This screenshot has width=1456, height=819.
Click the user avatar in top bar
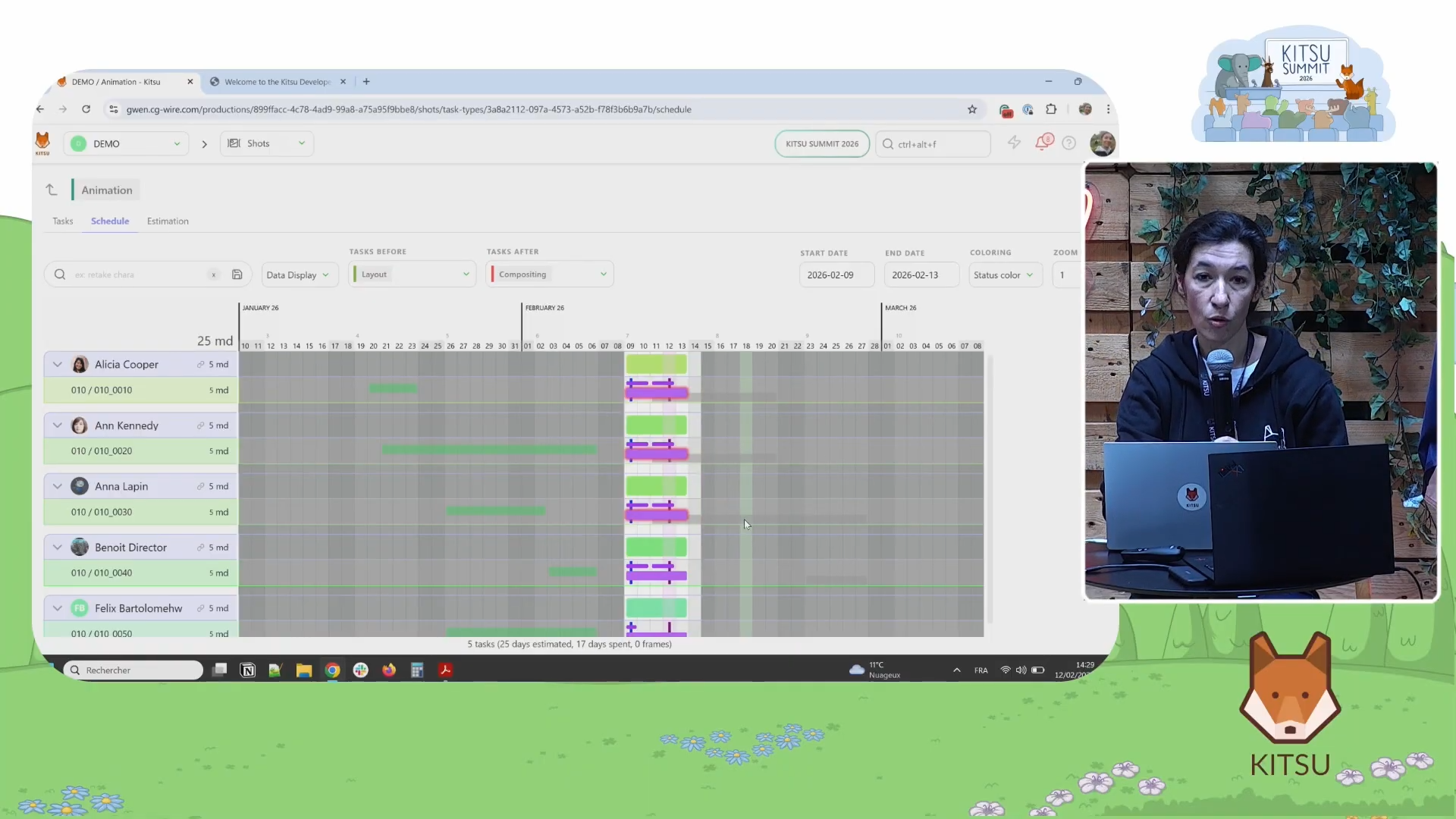(x=1102, y=143)
